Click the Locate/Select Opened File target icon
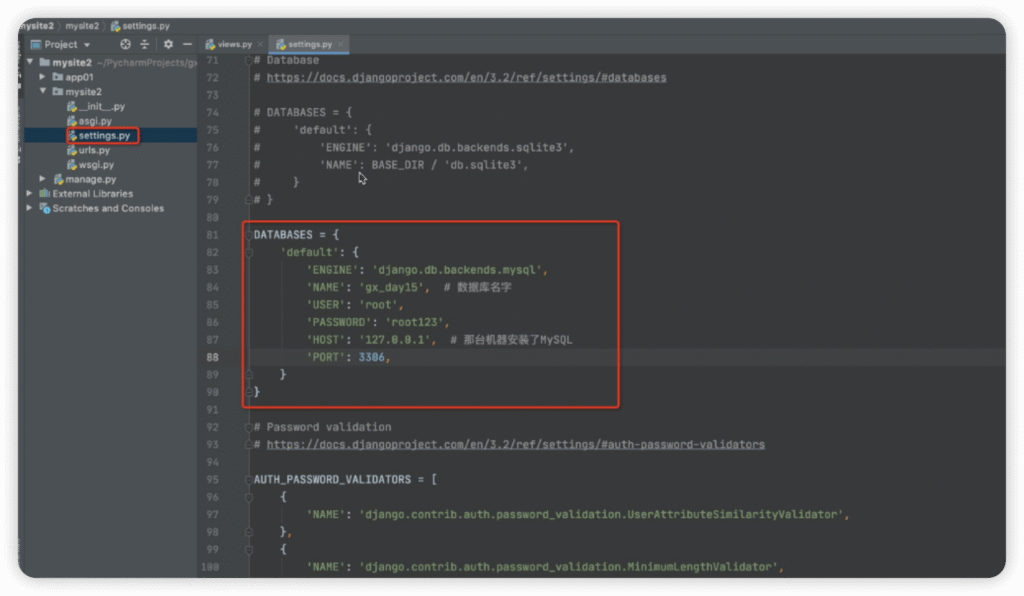Image resolution: width=1024 pixels, height=596 pixels. click(x=125, y=45)
